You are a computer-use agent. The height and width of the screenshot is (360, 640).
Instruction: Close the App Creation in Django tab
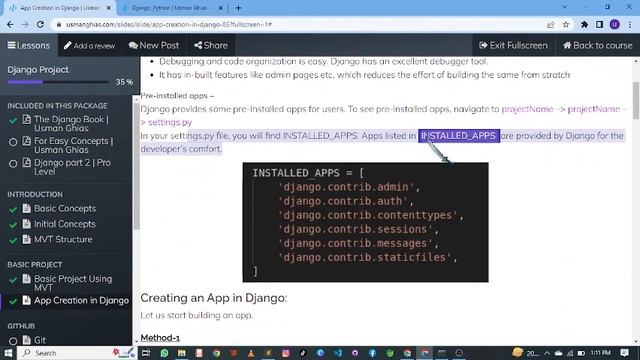[x=109, y=8]
